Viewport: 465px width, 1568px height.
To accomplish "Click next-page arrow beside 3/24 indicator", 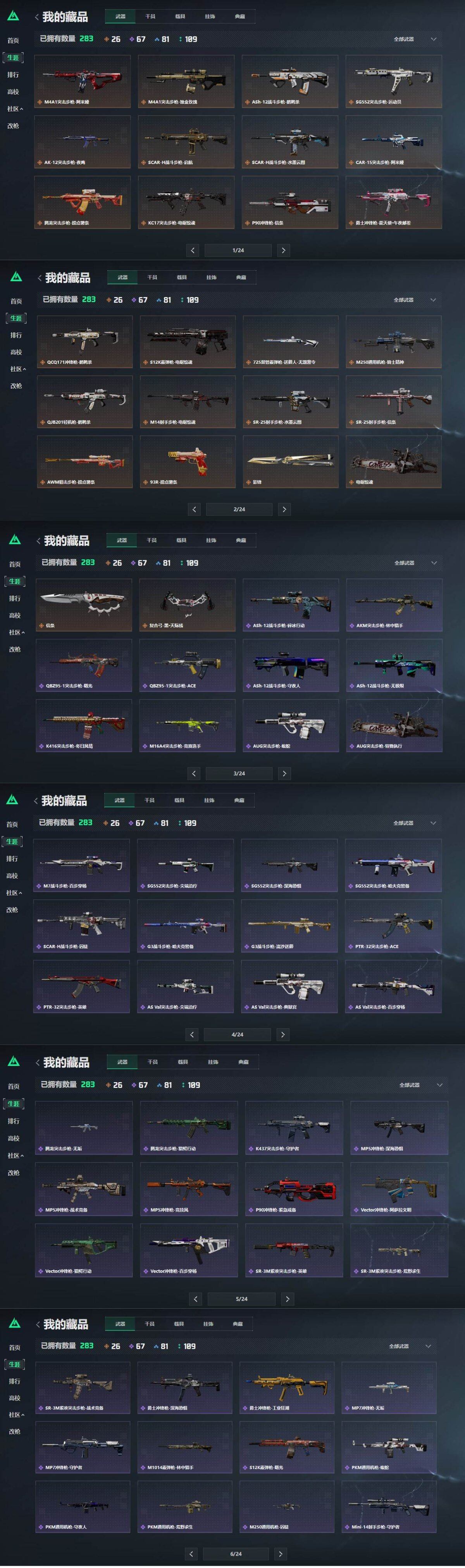I will point(284,773).
